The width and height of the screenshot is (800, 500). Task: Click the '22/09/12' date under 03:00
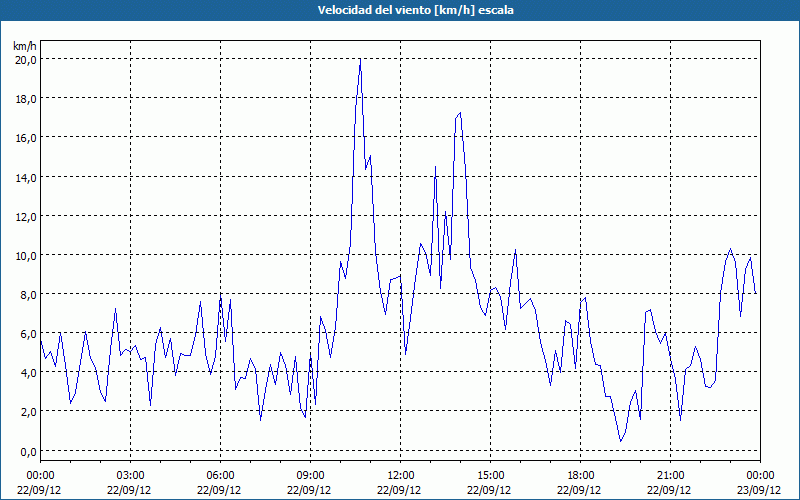tap(129, 490)
